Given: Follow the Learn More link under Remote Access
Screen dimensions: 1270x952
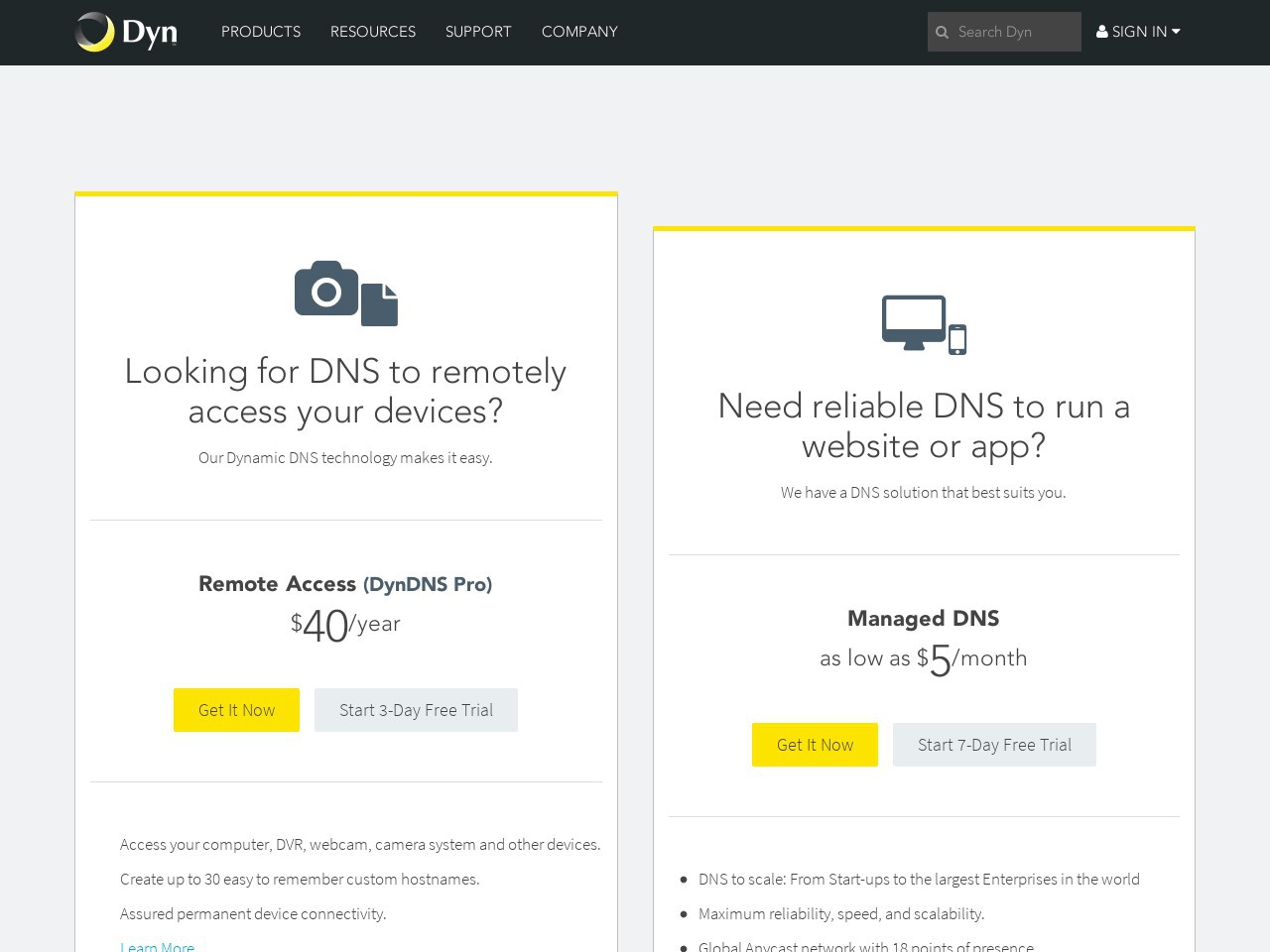Looking at the screenshot, I should (x=157, y=946).
